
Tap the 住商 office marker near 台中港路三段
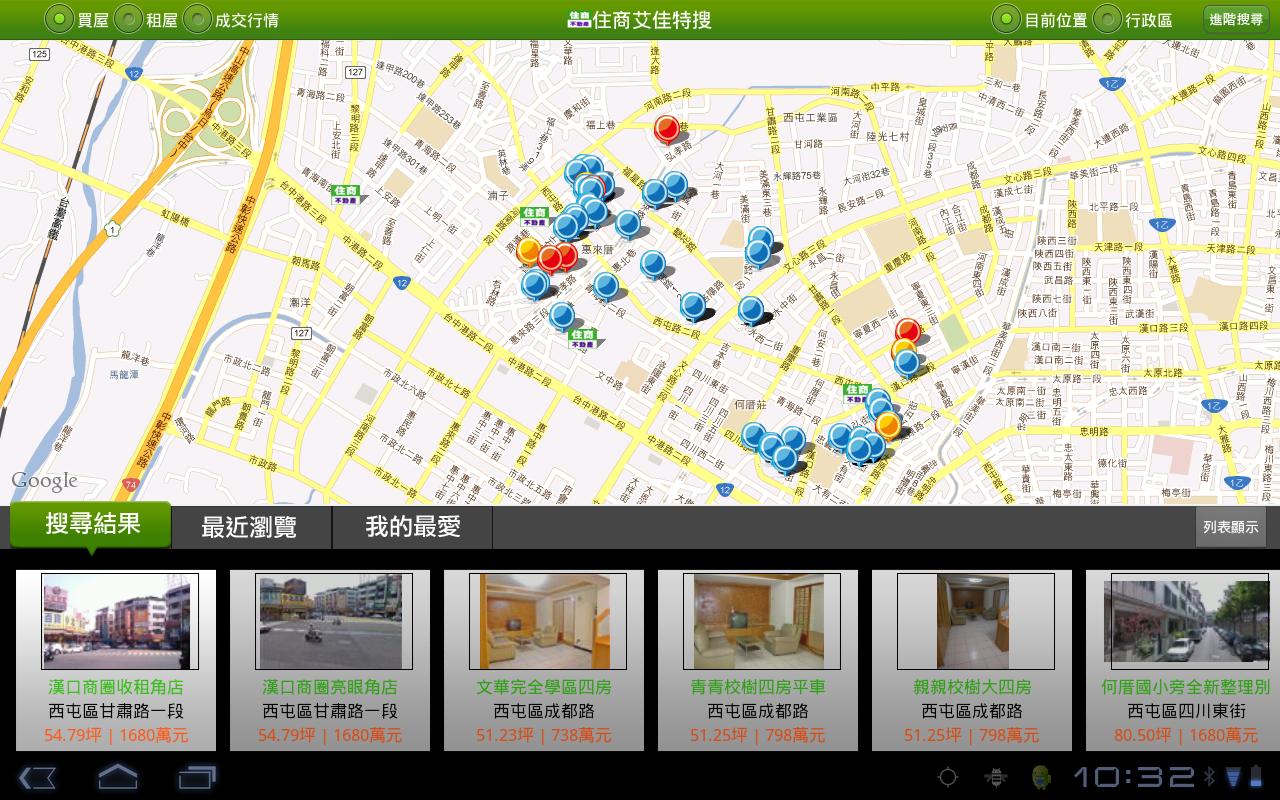tap(346, 194)
